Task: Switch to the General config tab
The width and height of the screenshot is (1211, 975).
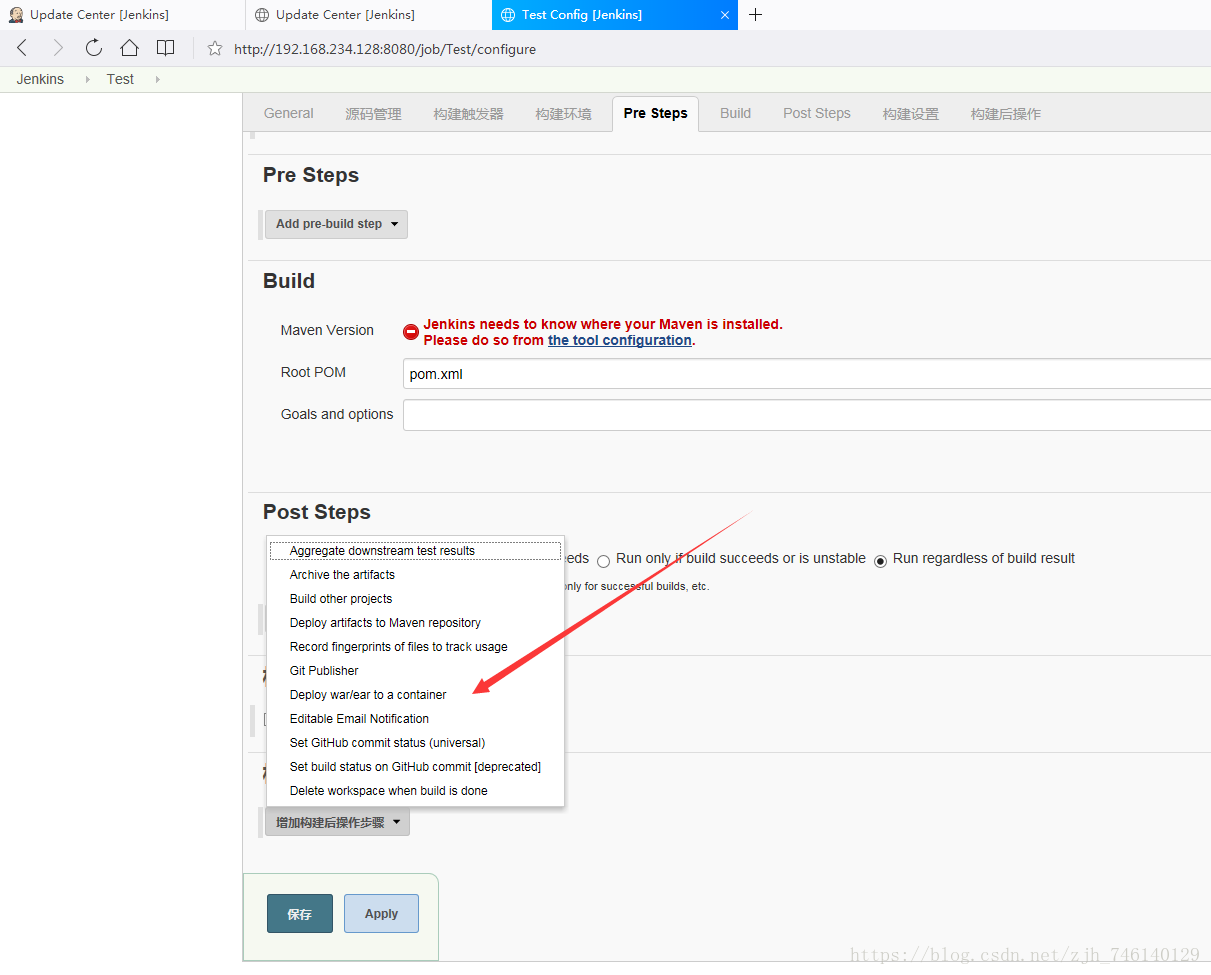Action: pos(289,114)
